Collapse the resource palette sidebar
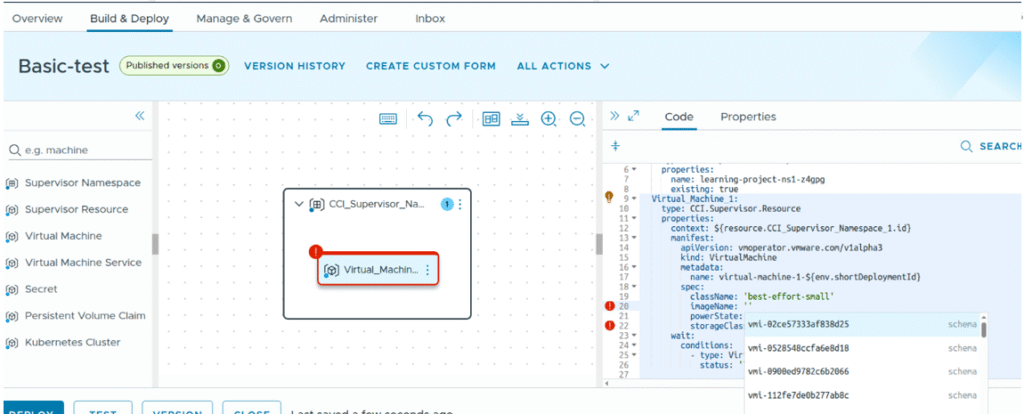 (x=140, y=116)
